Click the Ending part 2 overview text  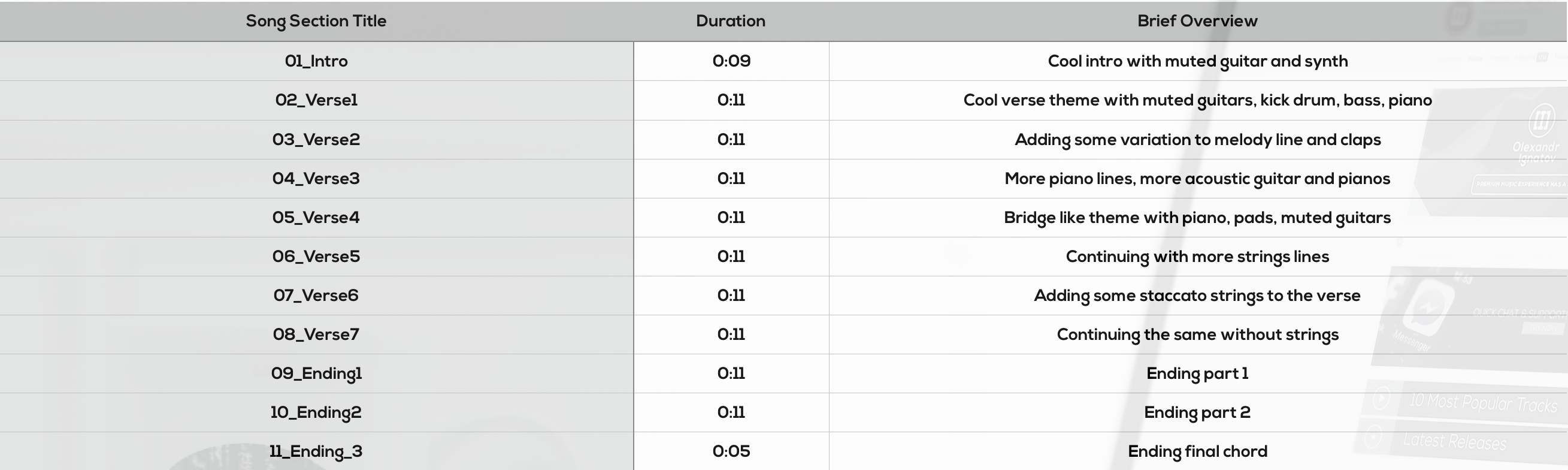[x=1197, y=412]
